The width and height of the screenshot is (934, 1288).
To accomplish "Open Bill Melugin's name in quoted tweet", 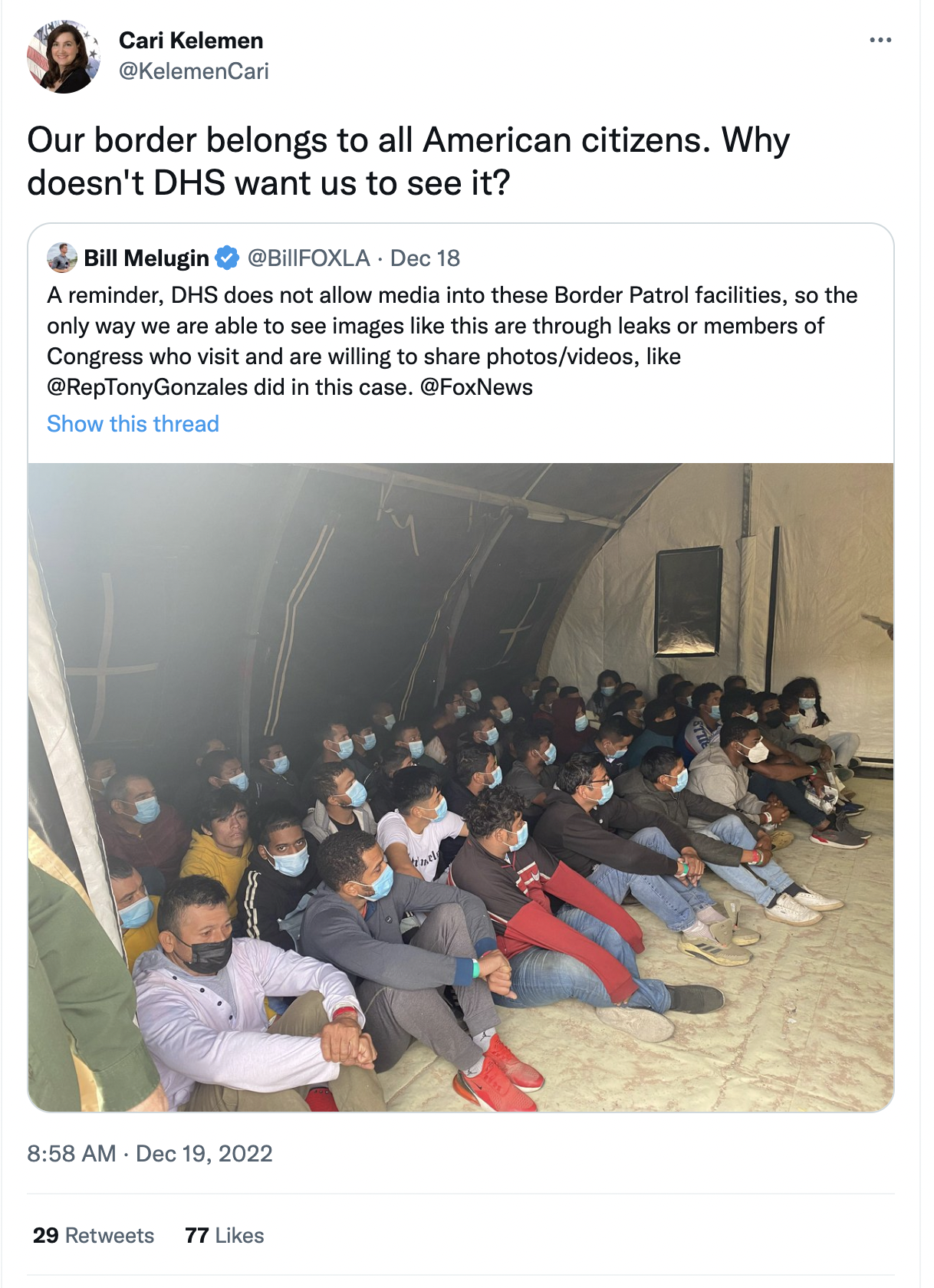I will click(146, 258).
